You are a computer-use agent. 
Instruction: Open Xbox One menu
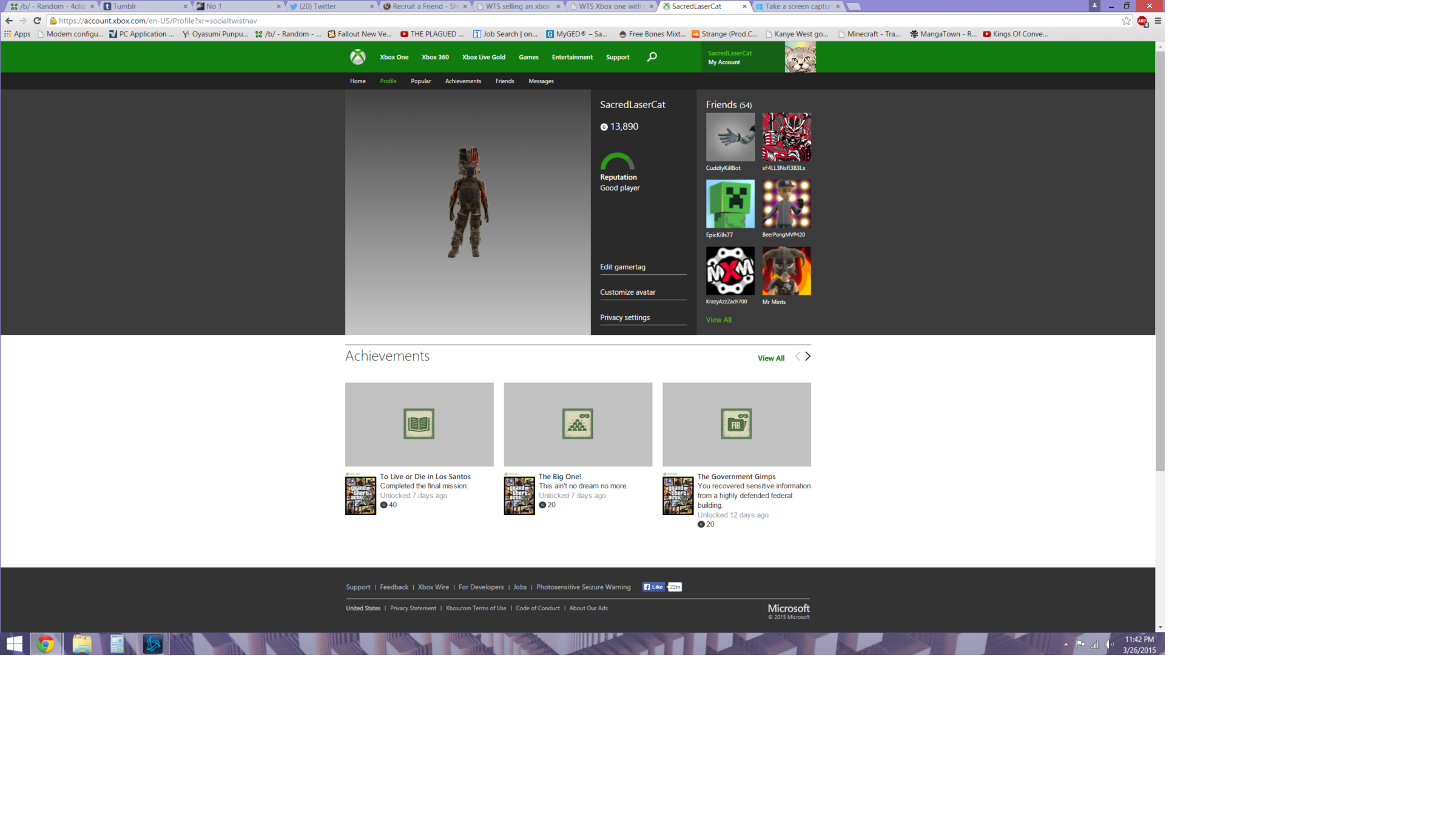[x=394, y=57]
